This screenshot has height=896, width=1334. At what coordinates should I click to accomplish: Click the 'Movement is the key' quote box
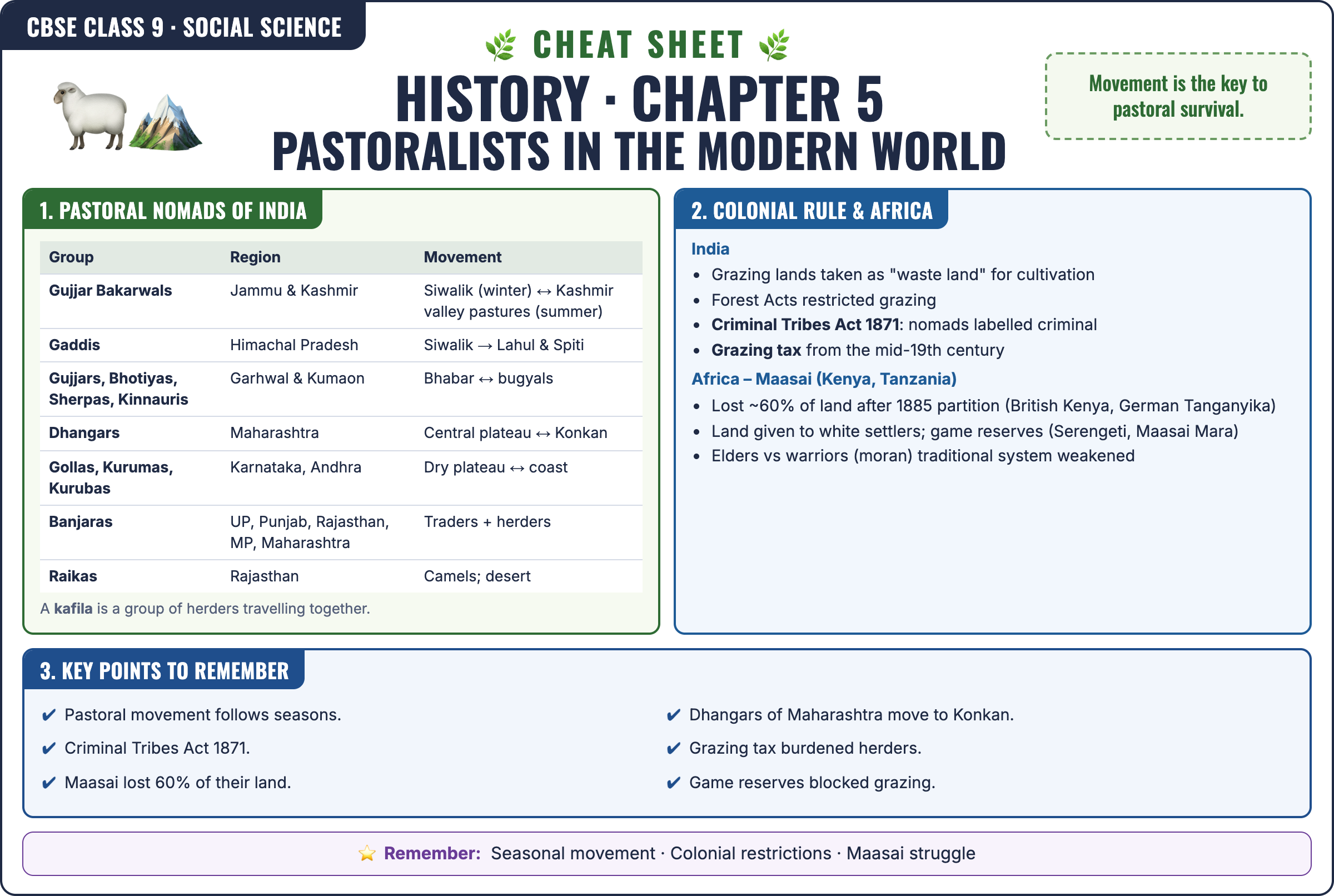1178,96
